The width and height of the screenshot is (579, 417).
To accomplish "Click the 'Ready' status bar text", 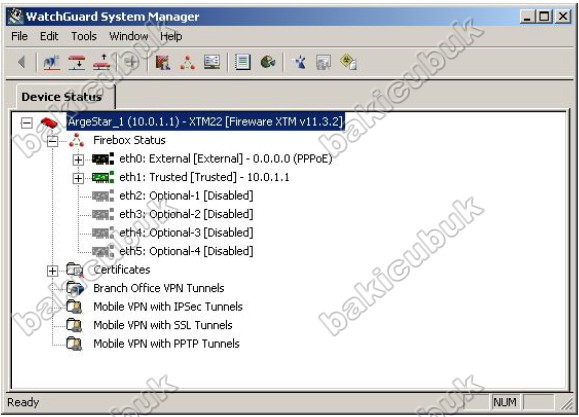I will click(23, 402).
